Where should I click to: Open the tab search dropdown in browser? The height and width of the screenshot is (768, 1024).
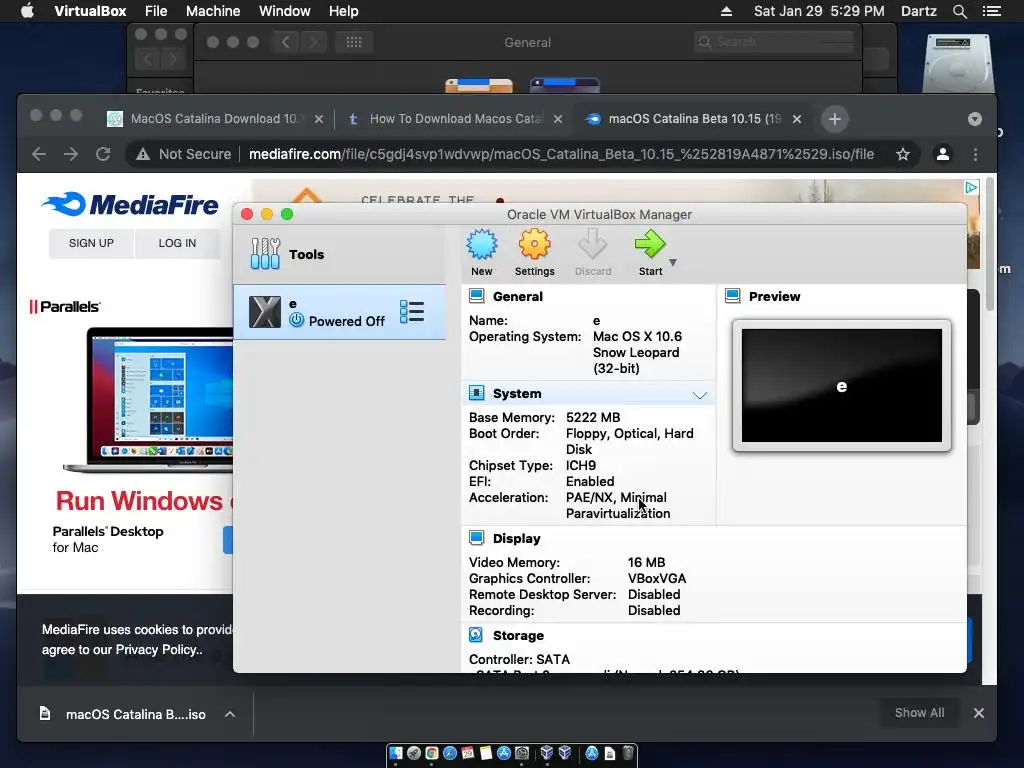974,119
